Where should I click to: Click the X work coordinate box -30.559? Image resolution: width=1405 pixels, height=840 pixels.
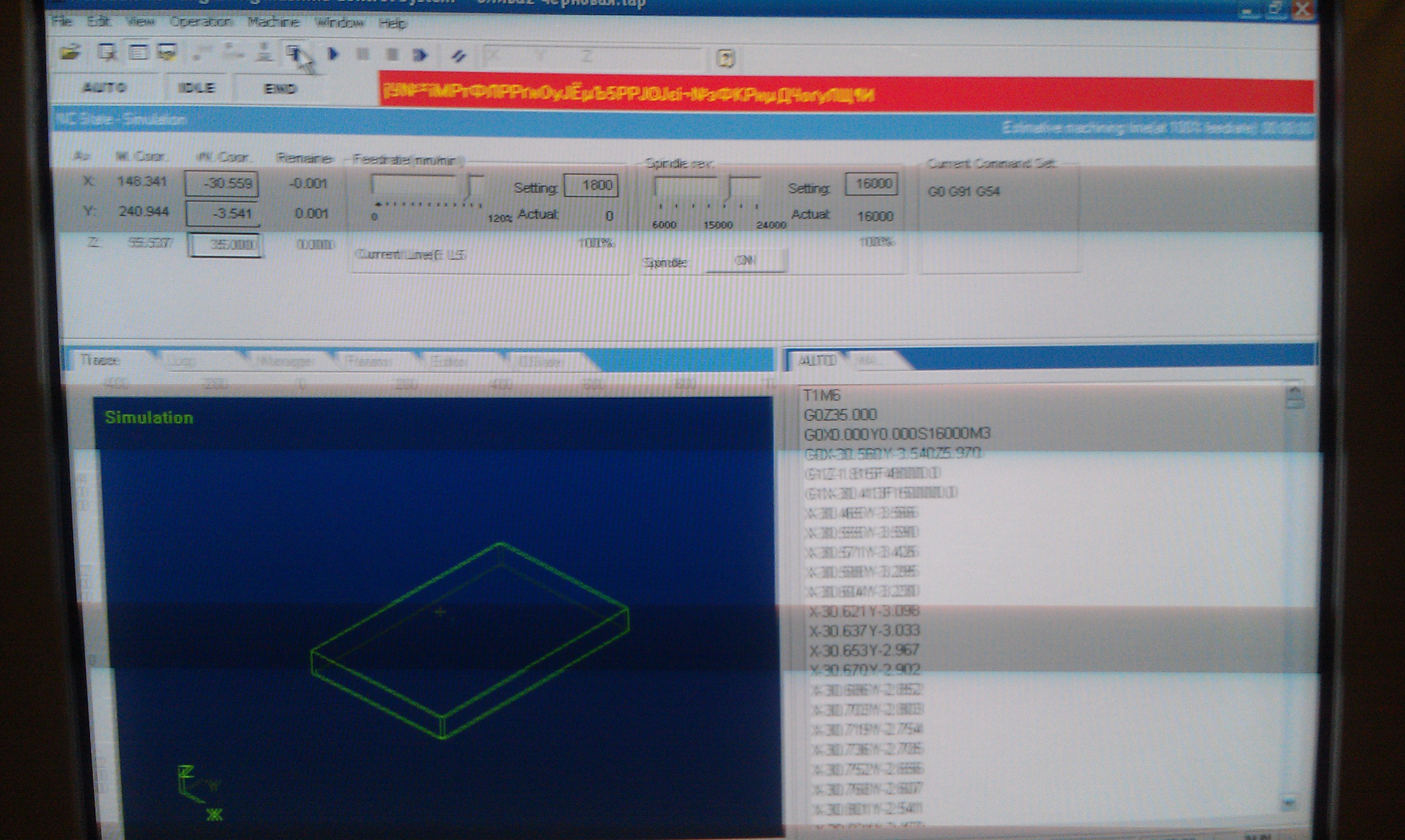(x=222, y=184)
